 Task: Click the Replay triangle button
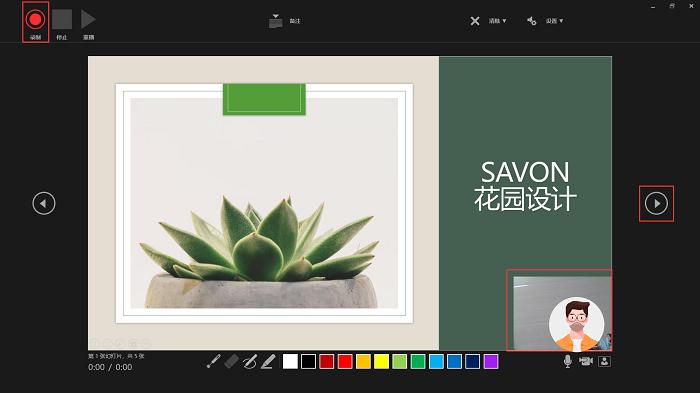point(88,19)
